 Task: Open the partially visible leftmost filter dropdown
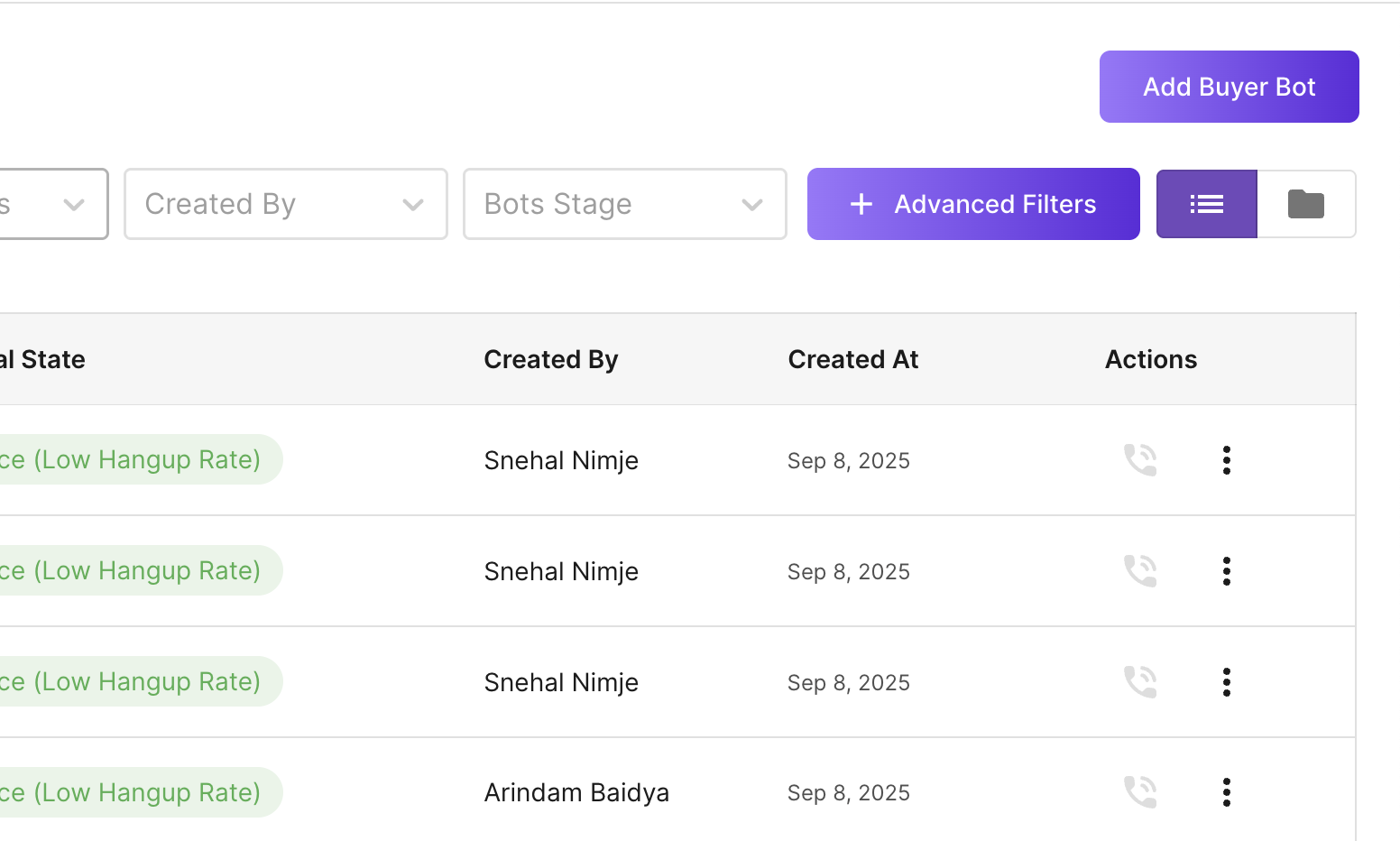(x=52, y=204)
